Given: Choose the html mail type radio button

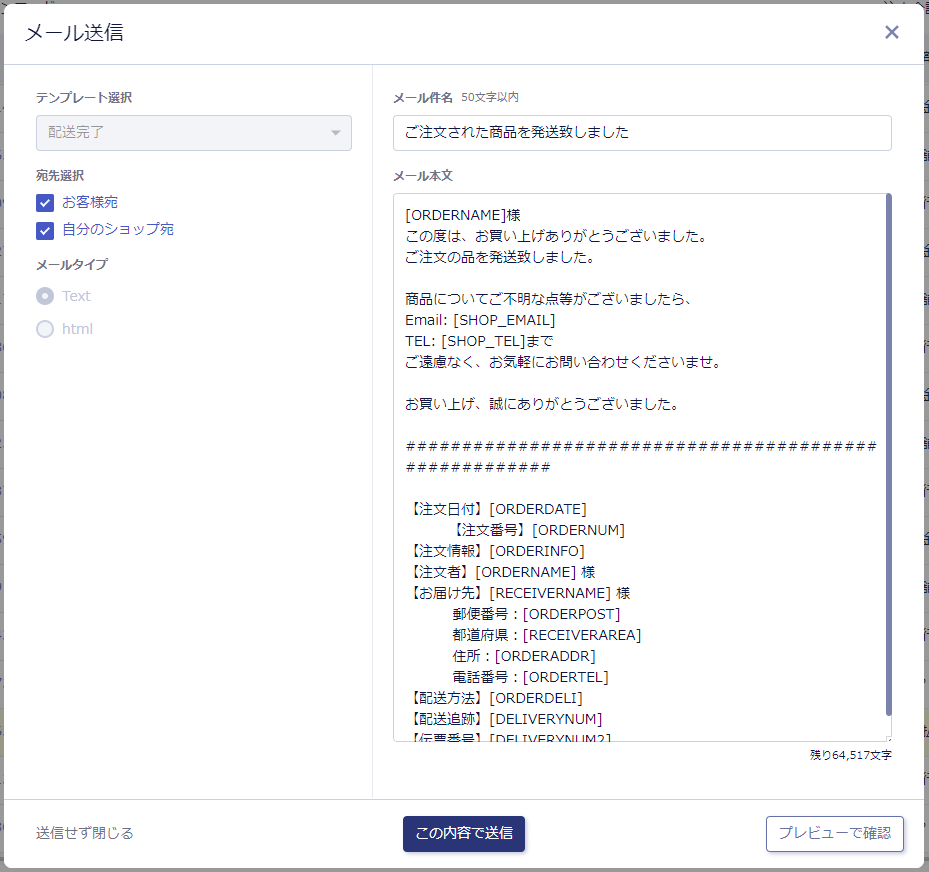Looking at the screenshot, I should tap(45, 329).
